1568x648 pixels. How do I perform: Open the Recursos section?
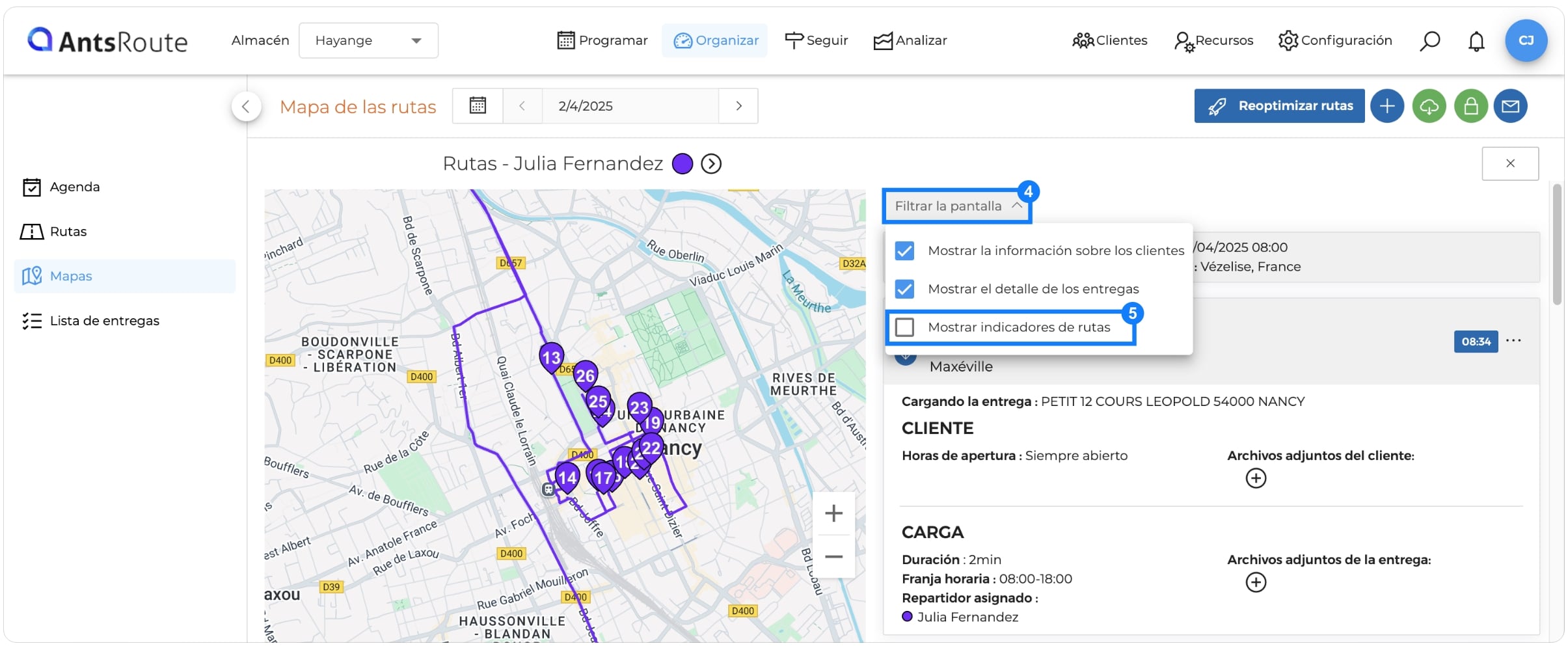(x=1213, y=40)
